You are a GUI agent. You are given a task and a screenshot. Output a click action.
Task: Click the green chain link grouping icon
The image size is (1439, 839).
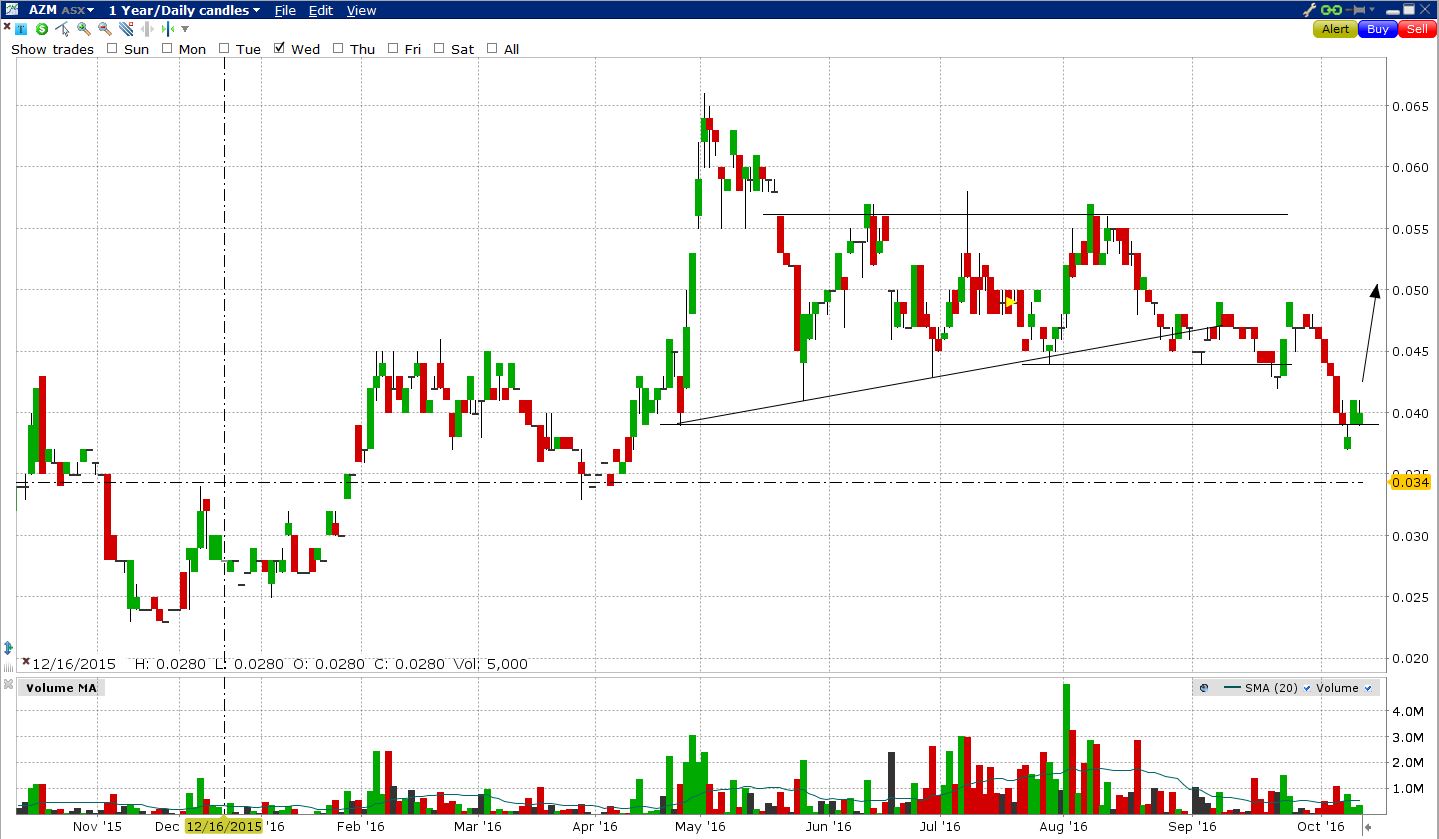[x=1331, y=10]
